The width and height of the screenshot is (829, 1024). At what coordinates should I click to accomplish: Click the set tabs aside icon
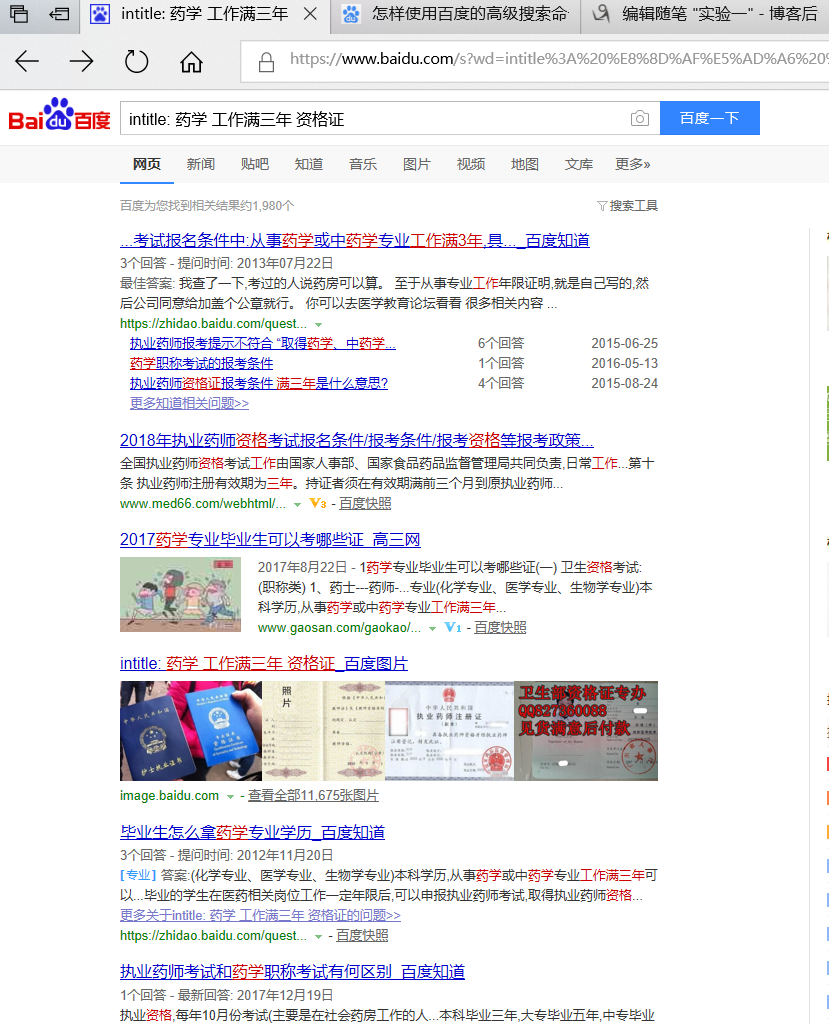point(59,14)
